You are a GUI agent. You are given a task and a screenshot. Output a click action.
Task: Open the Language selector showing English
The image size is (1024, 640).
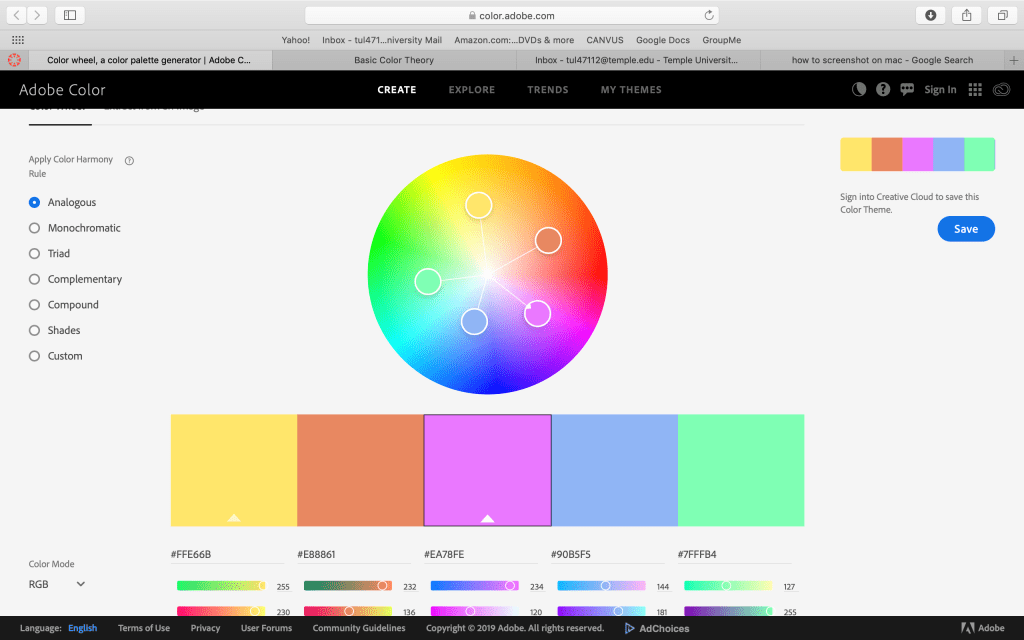(82, 628)
